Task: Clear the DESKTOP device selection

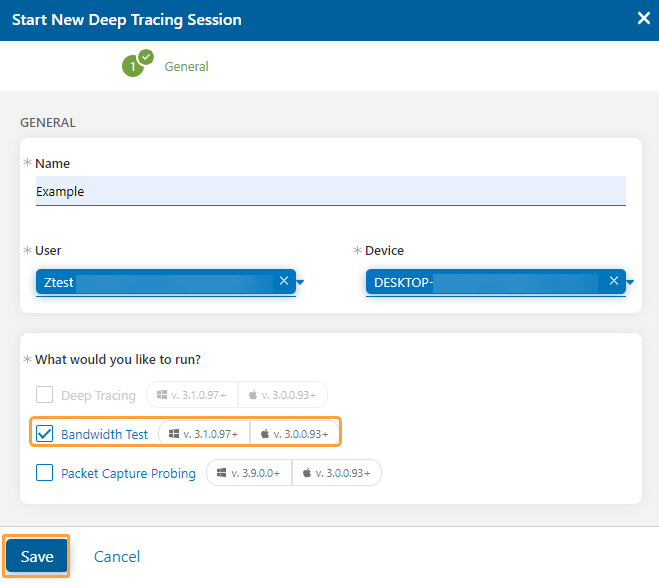Action: [613, 282]
